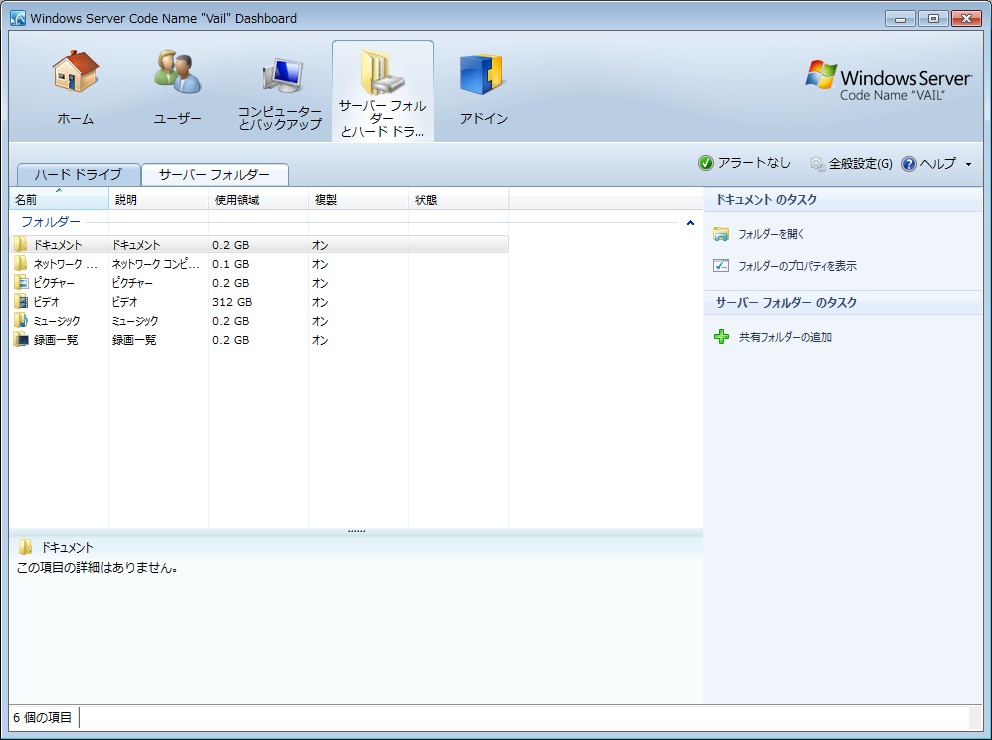Open the ユーザー (Users) section icon
992x740 pixels.
(x=177, y=74)
